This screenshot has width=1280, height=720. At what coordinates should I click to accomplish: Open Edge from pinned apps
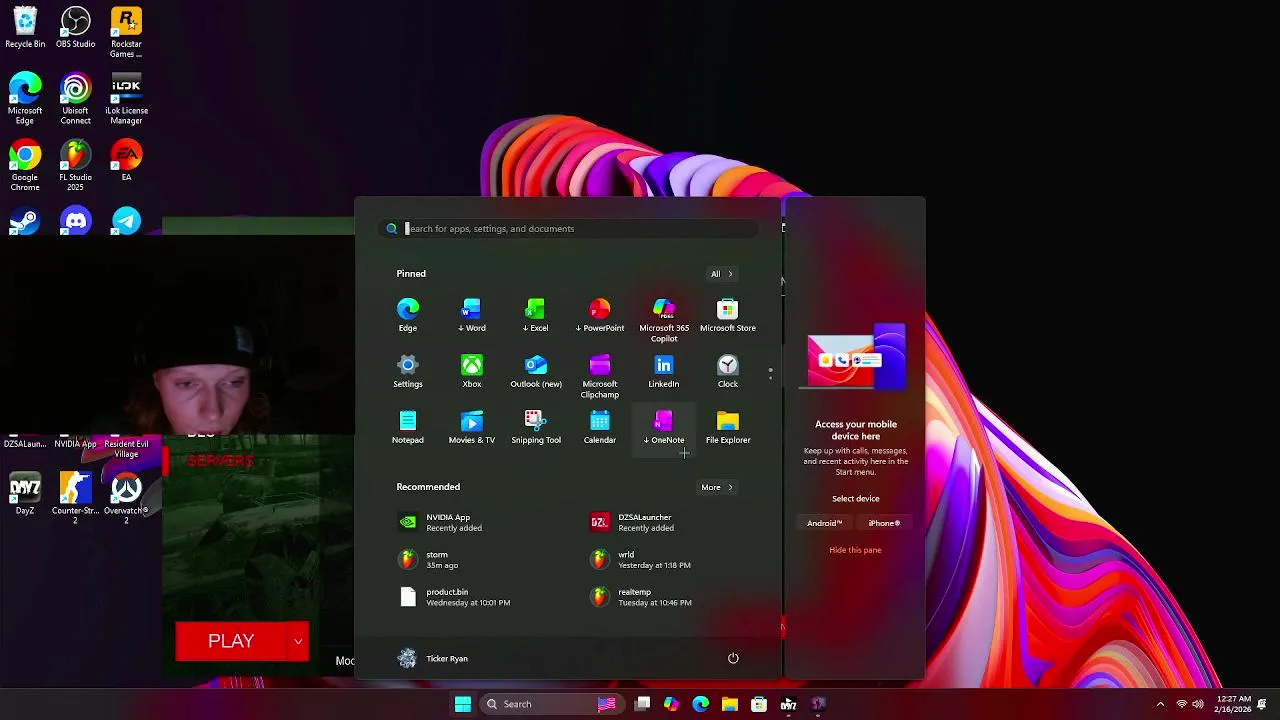point(408,316)
